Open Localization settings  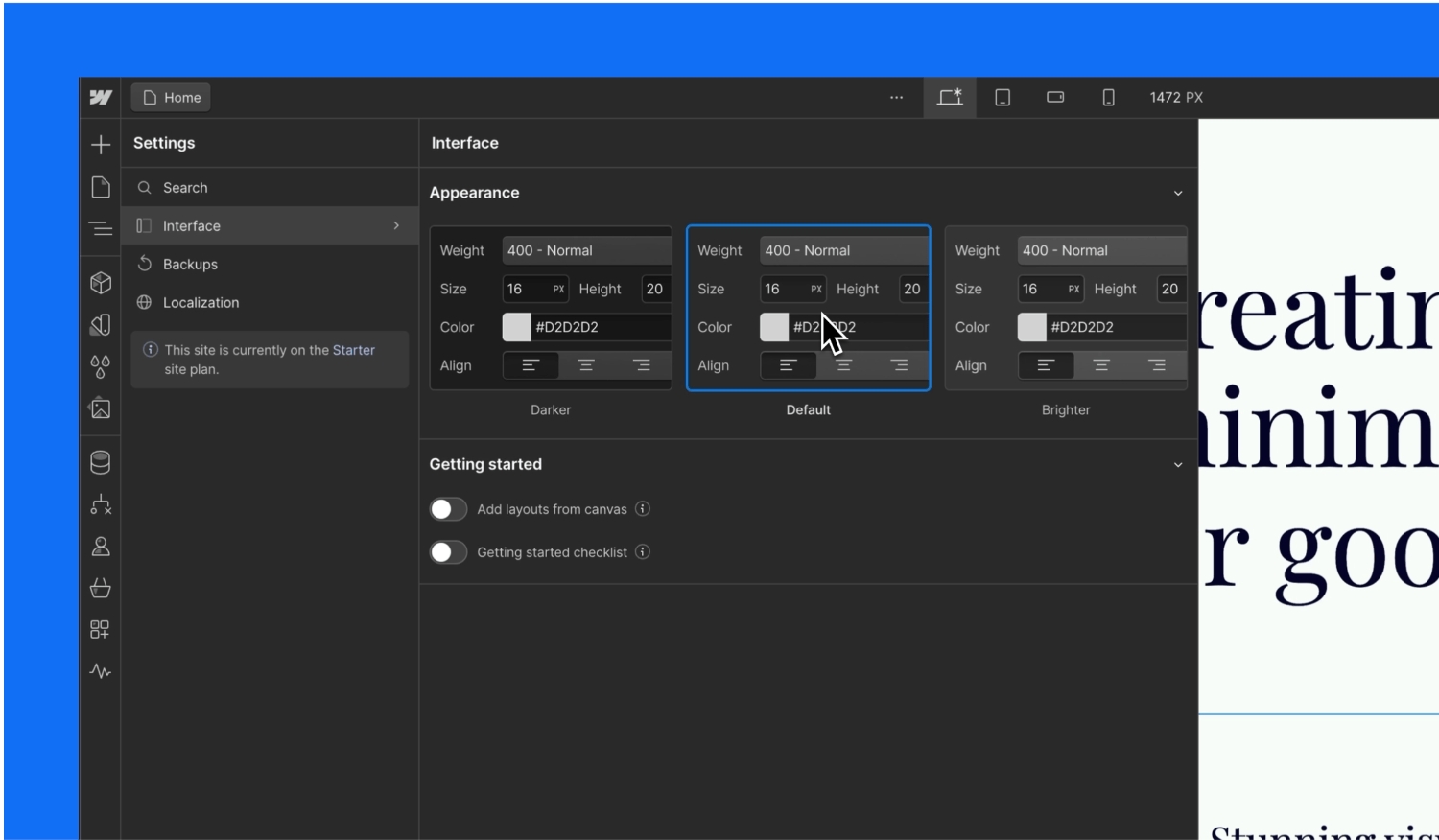(201, 303)
